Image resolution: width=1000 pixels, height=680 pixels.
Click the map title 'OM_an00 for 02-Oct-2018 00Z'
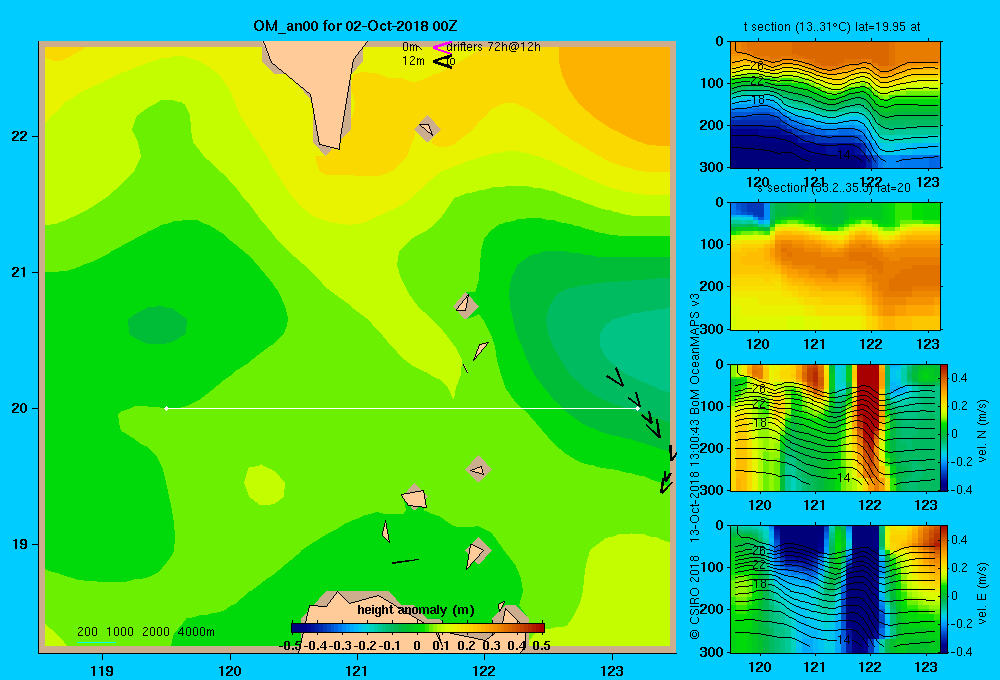click(x=355, y=26)
